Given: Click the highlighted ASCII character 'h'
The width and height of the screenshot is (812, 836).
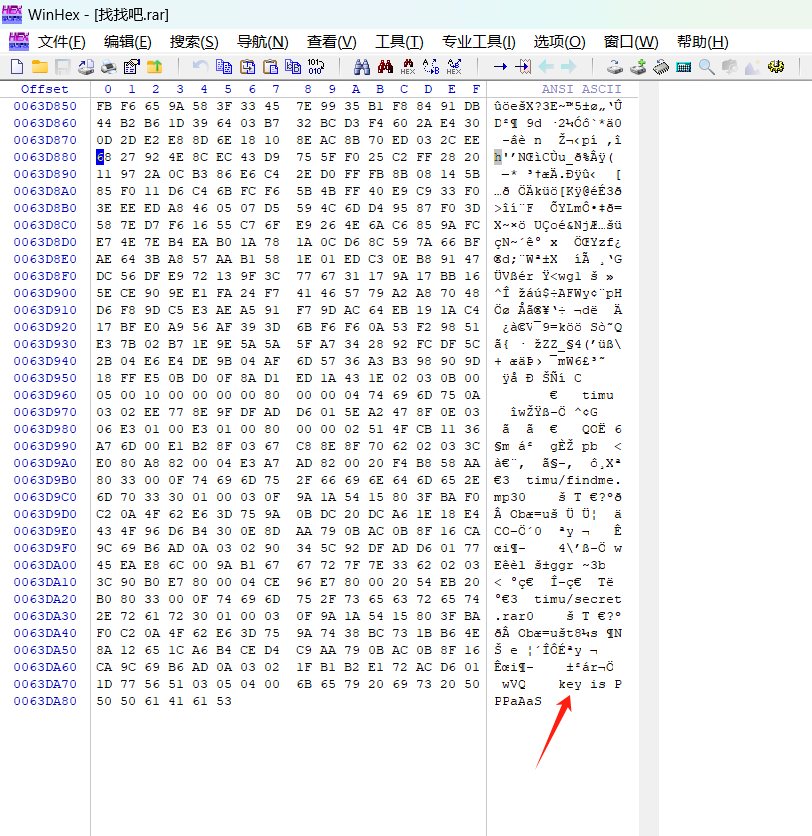Looking at the screenshot, I should [x=498, y=157].
